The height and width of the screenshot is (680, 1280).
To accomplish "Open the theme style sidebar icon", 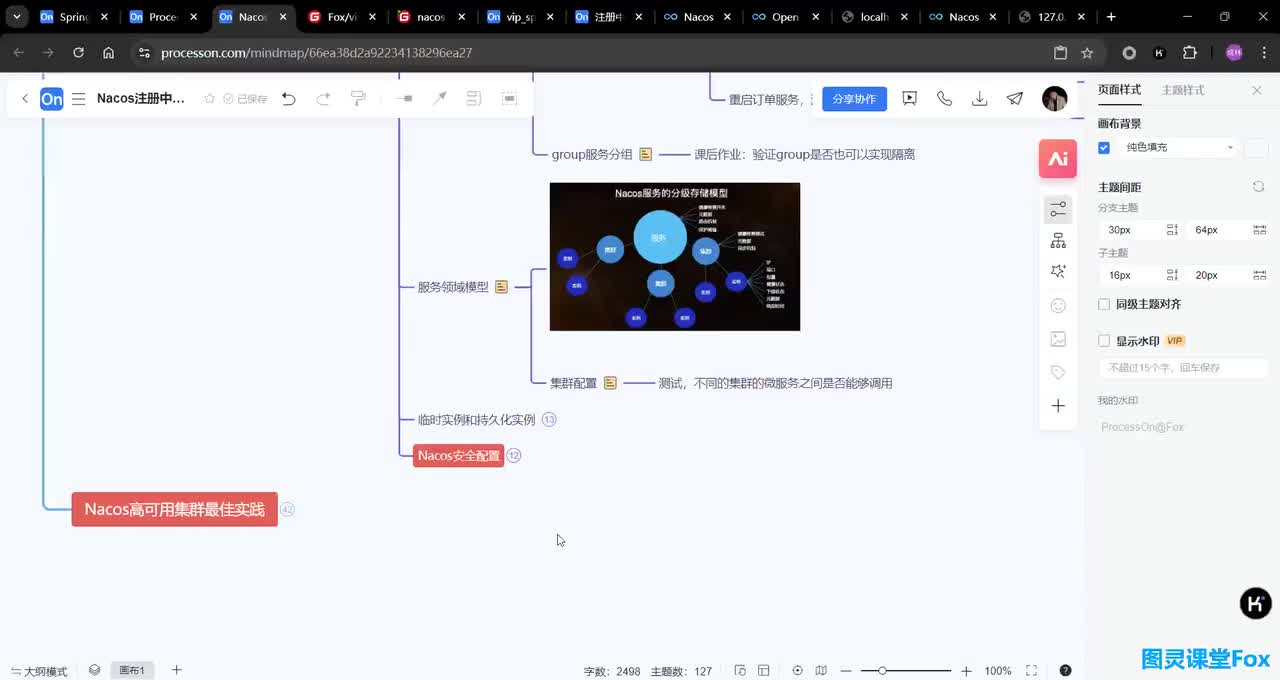I will point(1058,272).
